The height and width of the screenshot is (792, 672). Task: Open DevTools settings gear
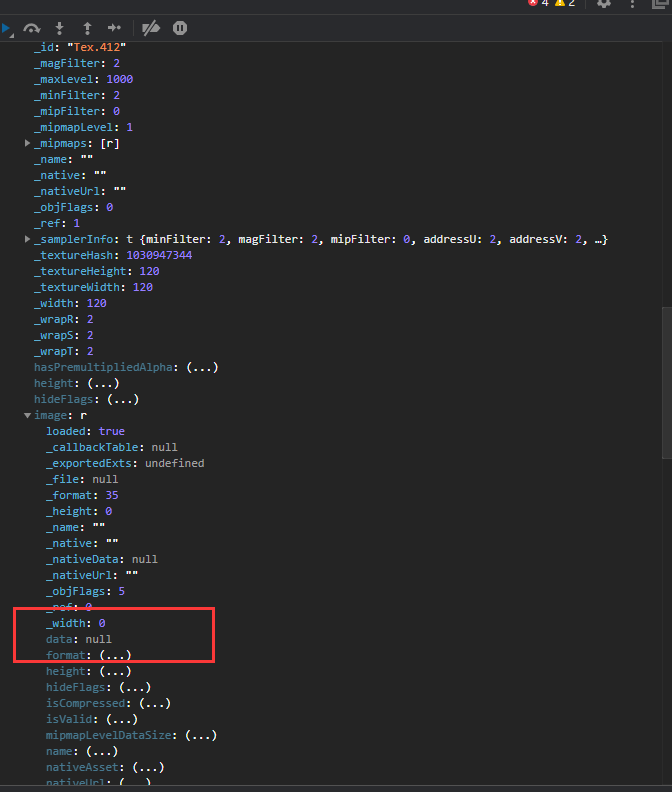604,4
